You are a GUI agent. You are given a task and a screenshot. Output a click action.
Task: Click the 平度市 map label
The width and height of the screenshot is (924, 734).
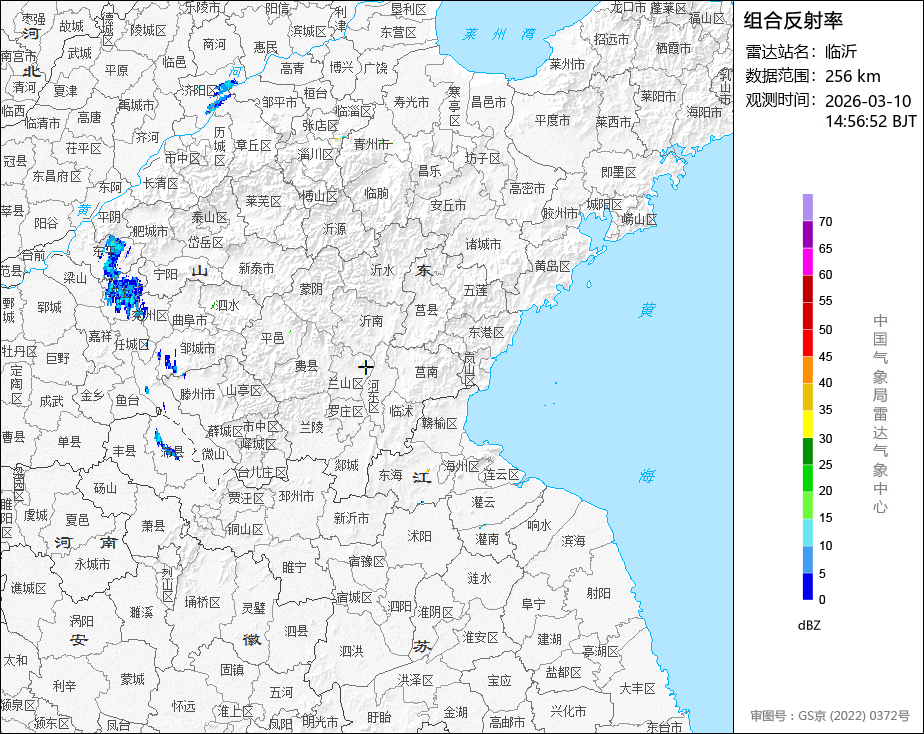(x=552, y=120)
